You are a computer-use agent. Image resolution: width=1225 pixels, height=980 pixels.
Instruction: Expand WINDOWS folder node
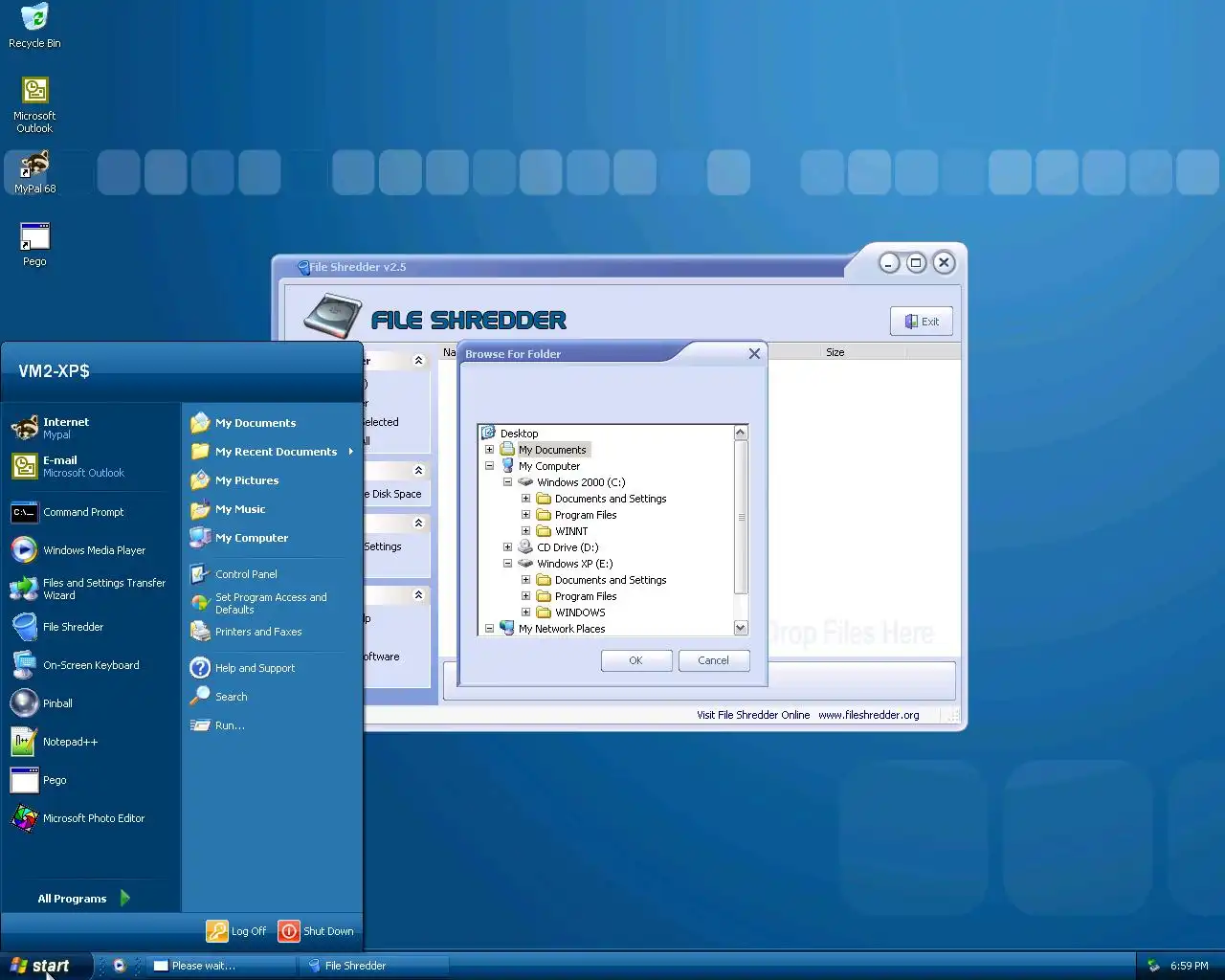tap(525, 612)
